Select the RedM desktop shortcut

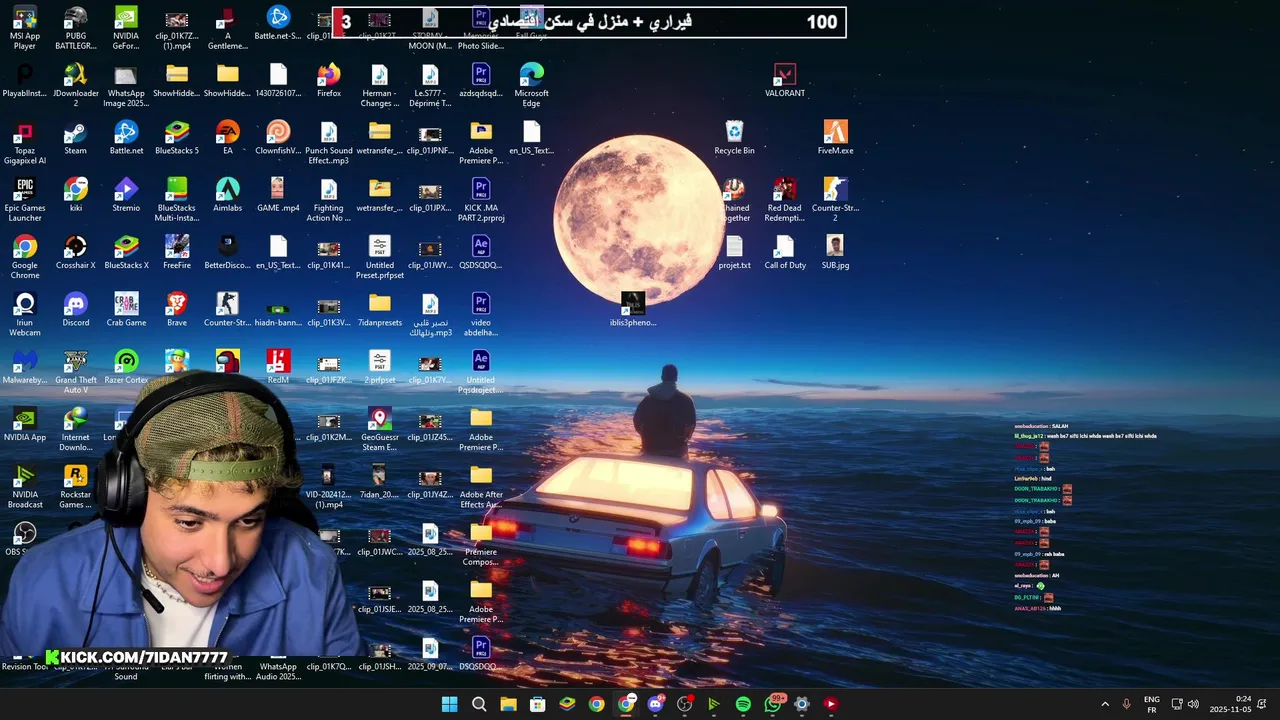point(278,366)
